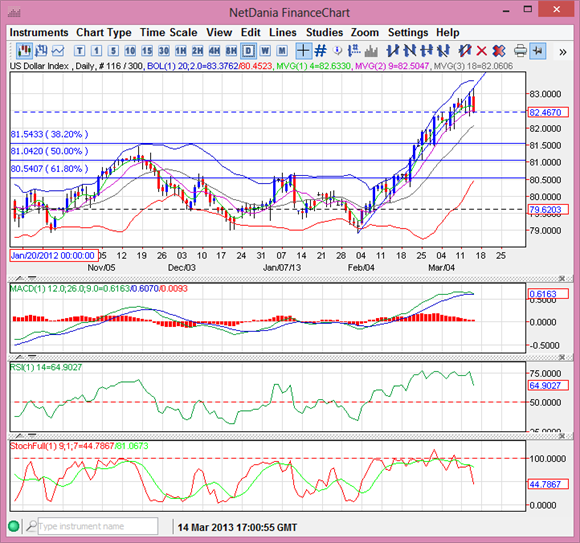This screenshot has height=543, width=580.
Task: Switch to the Monthly (M) time scale
Action: point(282,51)
